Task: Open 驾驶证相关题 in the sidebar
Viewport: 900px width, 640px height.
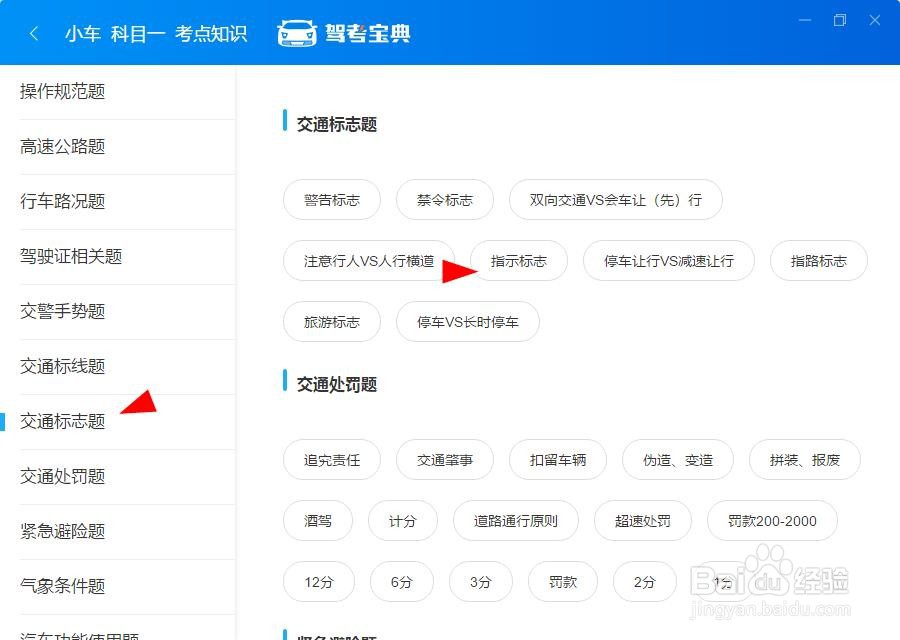Action: (x=118, y=257)
